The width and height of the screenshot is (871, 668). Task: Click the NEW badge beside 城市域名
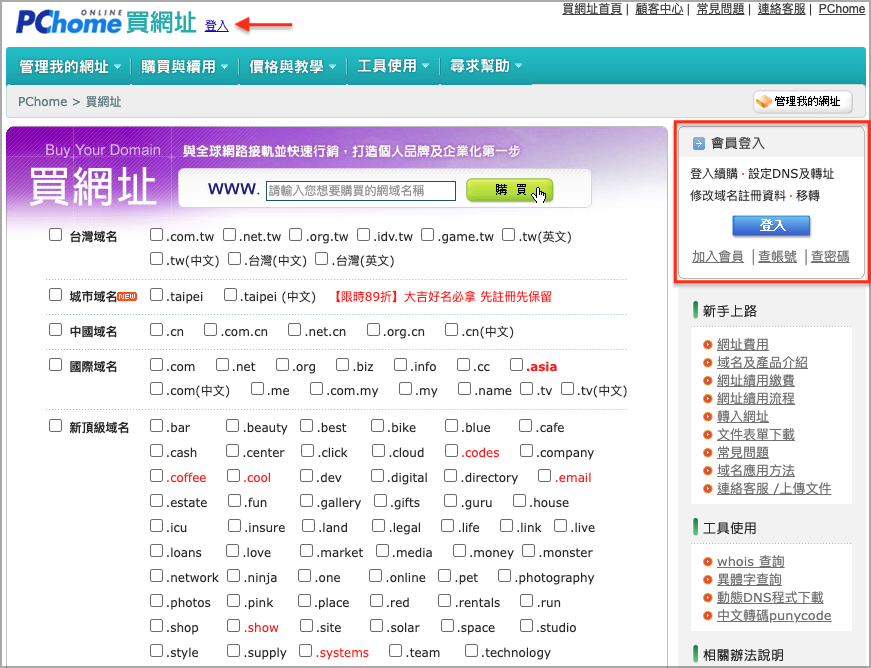pyautogui.click(x=127, y=297)
